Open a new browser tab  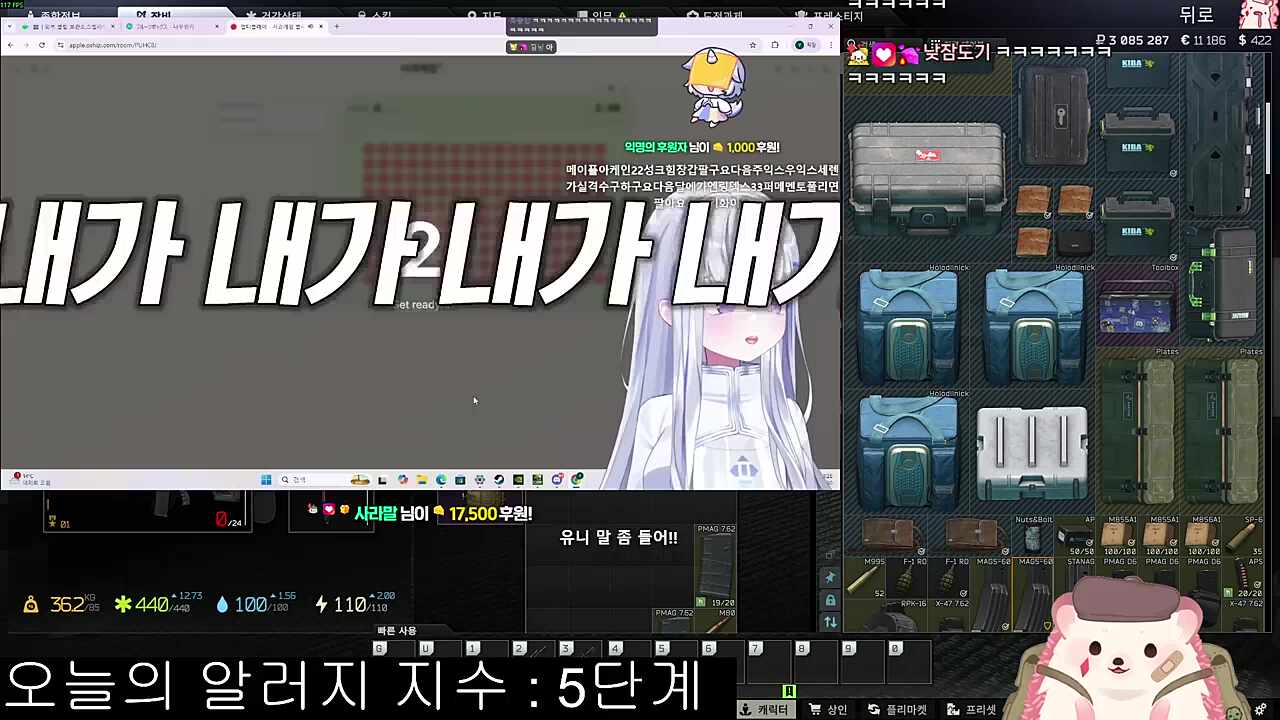pos(336,26)
